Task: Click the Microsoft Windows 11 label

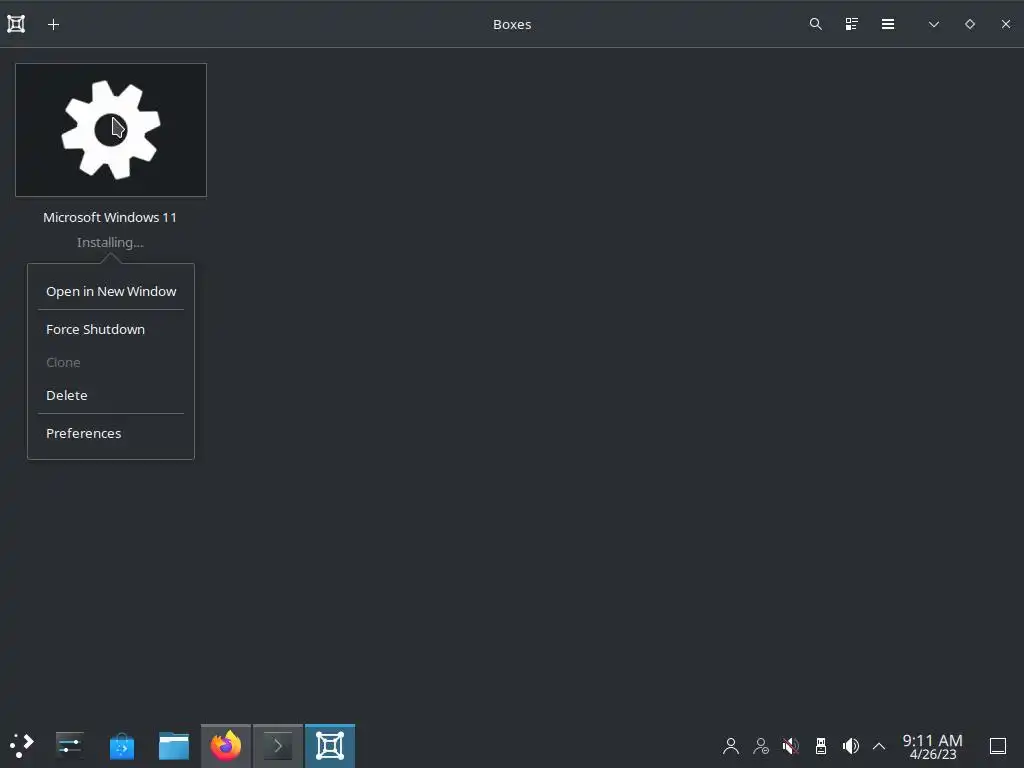Action: 110,217
